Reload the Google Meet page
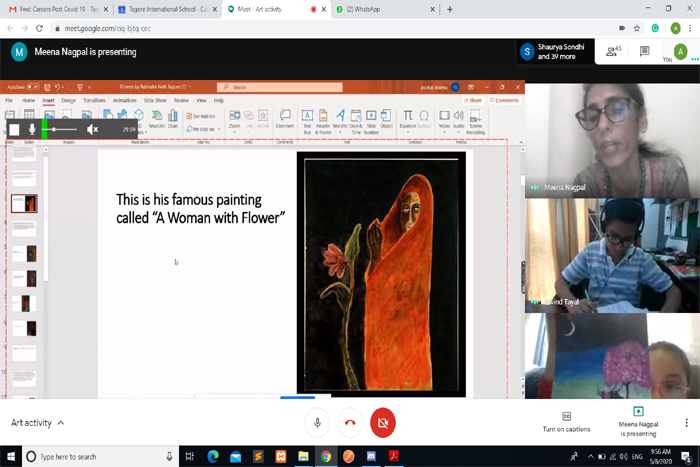The height and width of the screenshot is (467, 700). [39, 28]
